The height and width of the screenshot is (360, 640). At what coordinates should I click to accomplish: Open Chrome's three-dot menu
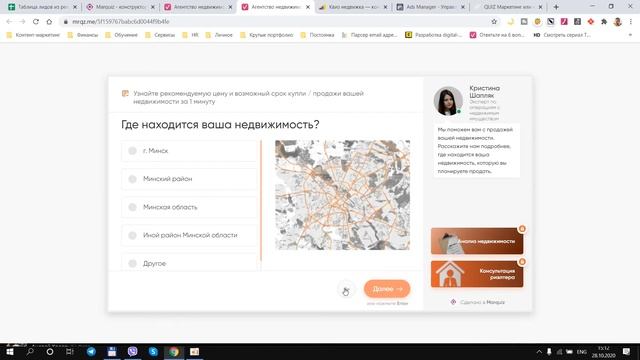click(631, 22)
